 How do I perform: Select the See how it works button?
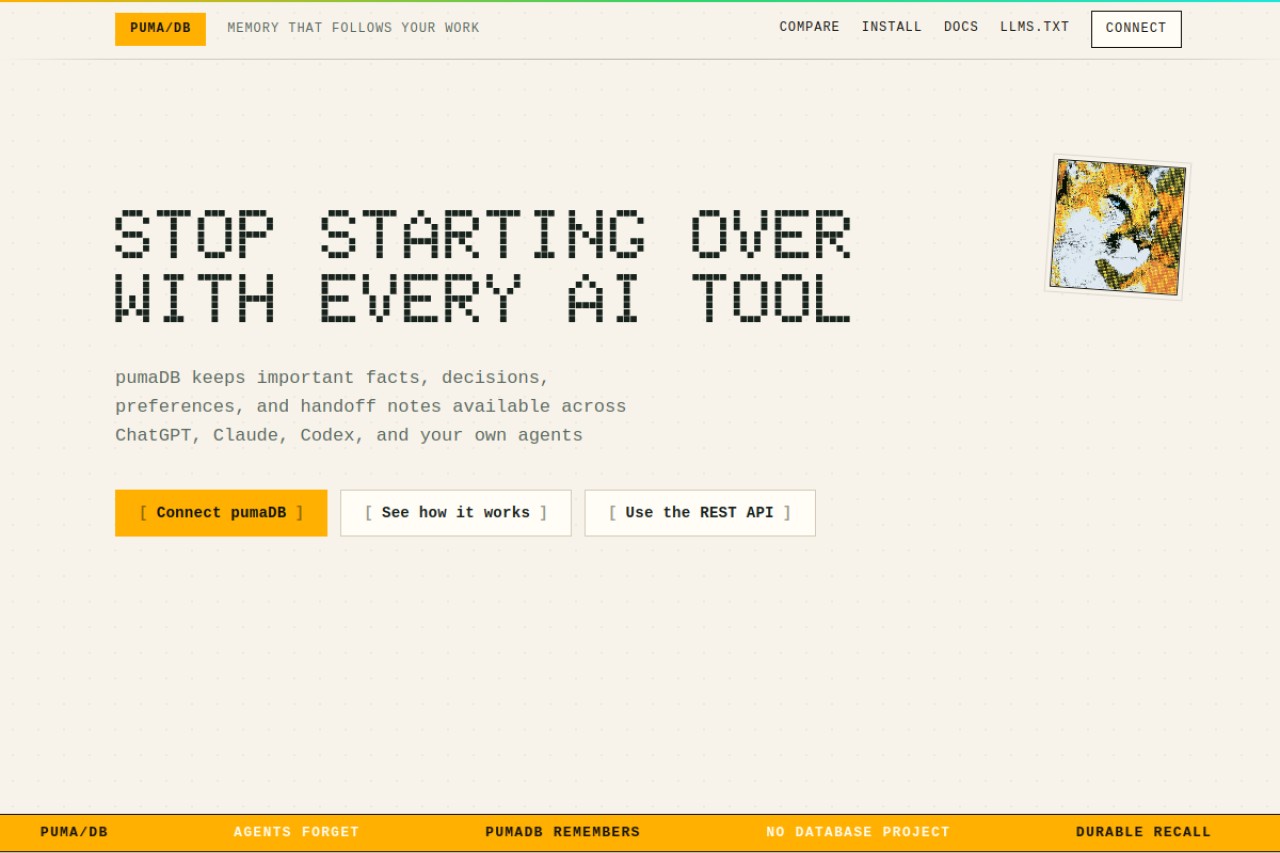[x=456, y=513]
